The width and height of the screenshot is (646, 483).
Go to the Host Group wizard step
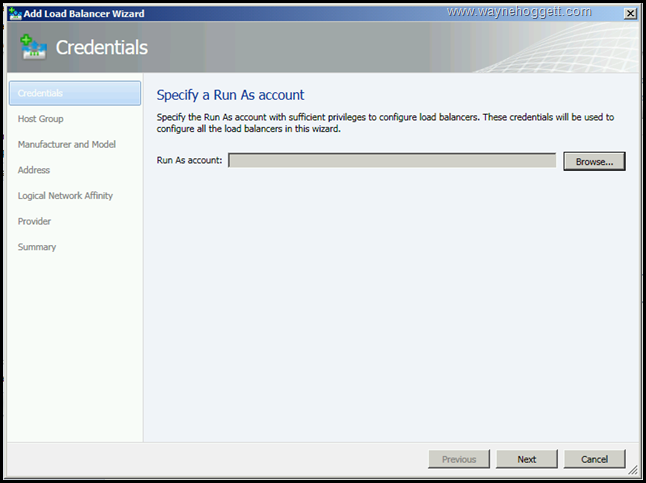click(40, 119)
